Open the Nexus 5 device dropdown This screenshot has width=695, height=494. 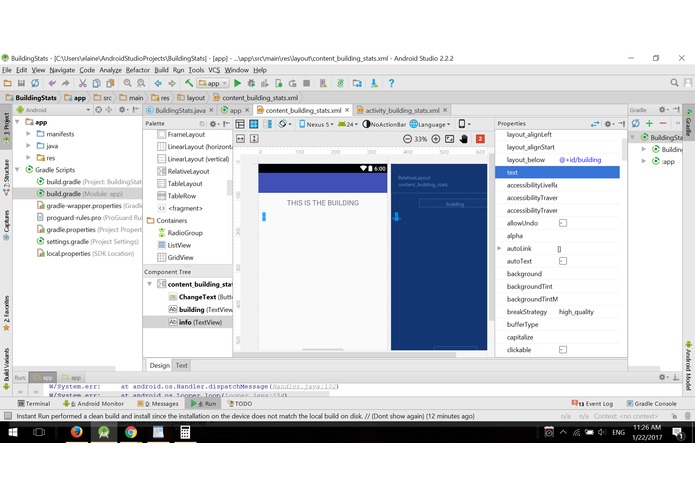pyautogui.click(x=316, y=124)
